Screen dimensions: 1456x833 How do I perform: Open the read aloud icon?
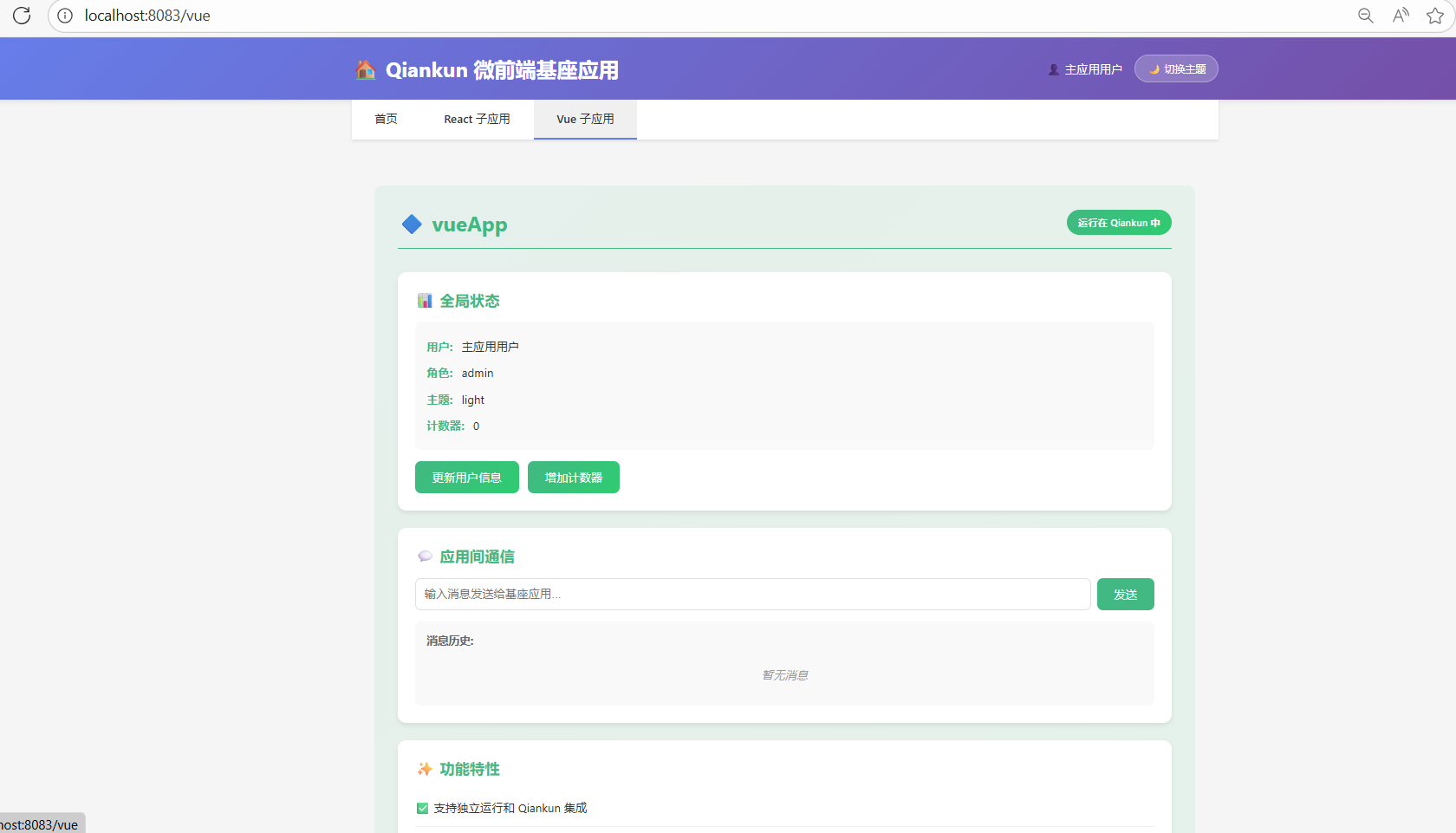pos(1401,16)
